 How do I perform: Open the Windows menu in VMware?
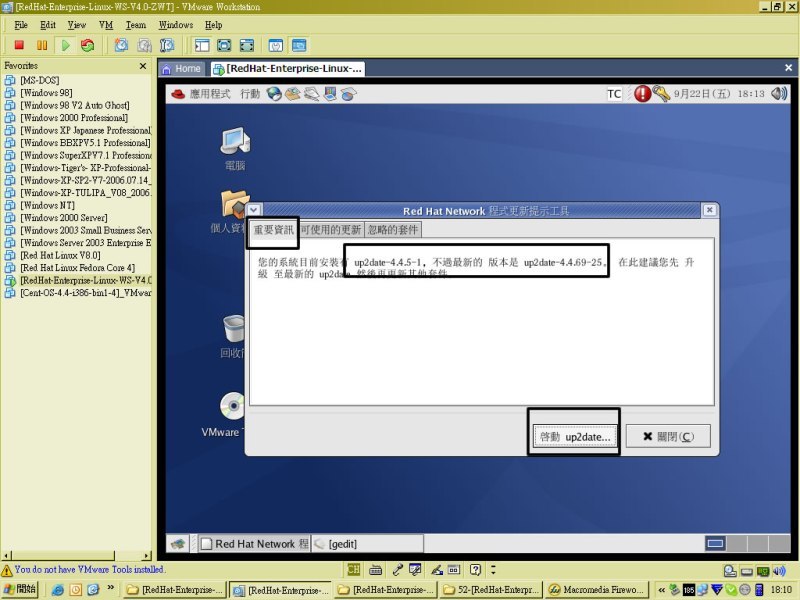[x=176, y=25]
